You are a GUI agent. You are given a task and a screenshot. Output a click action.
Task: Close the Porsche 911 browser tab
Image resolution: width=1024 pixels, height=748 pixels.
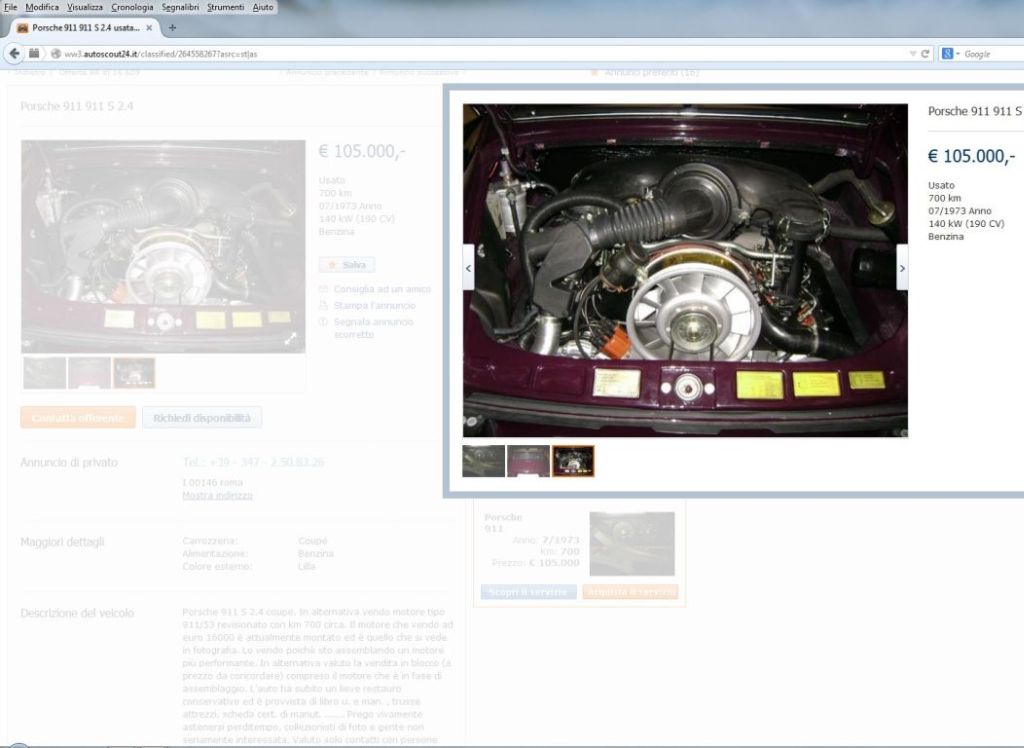coord(149,28)
